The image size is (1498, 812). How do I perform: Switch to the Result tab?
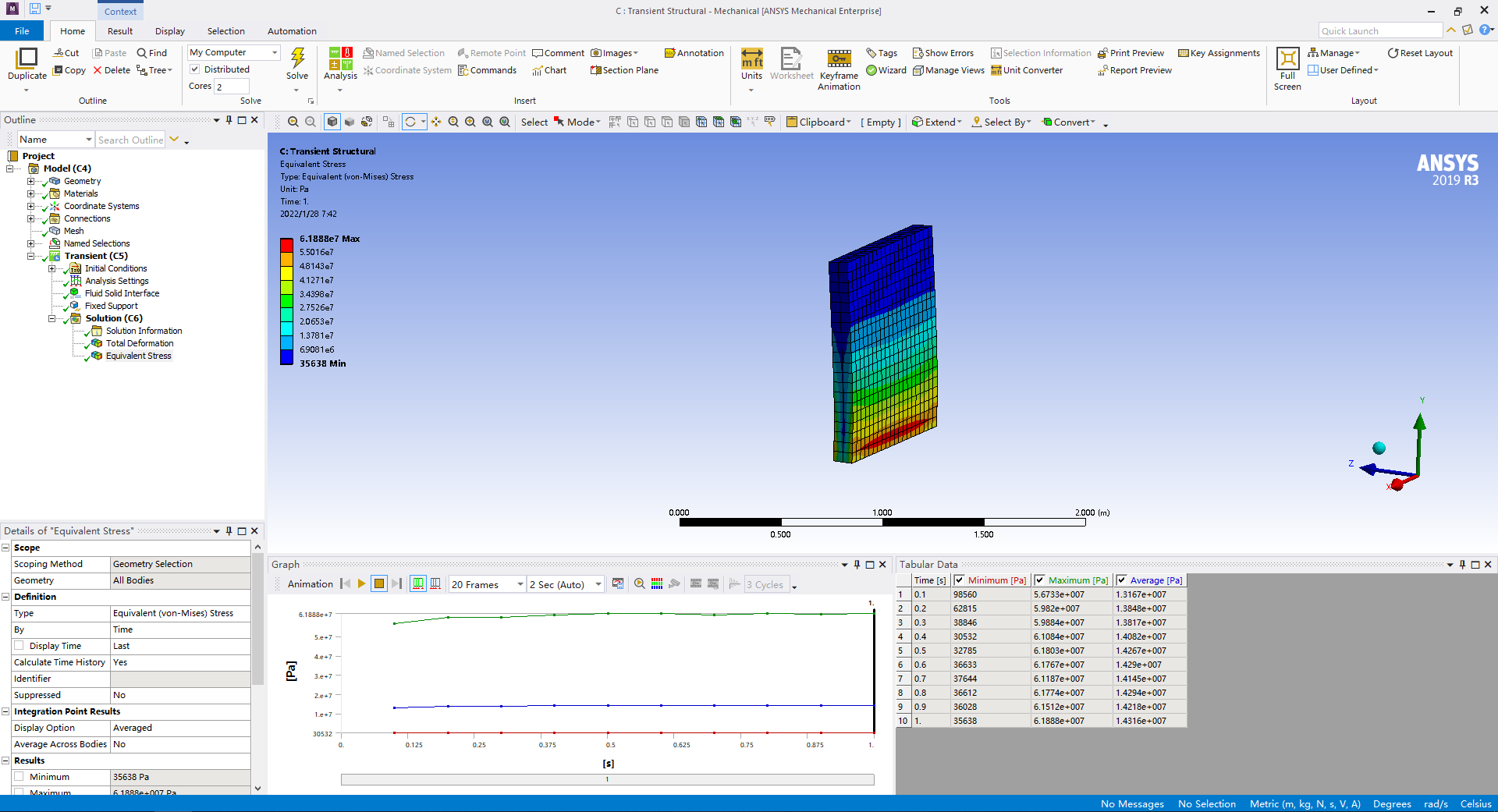[120, 31]
